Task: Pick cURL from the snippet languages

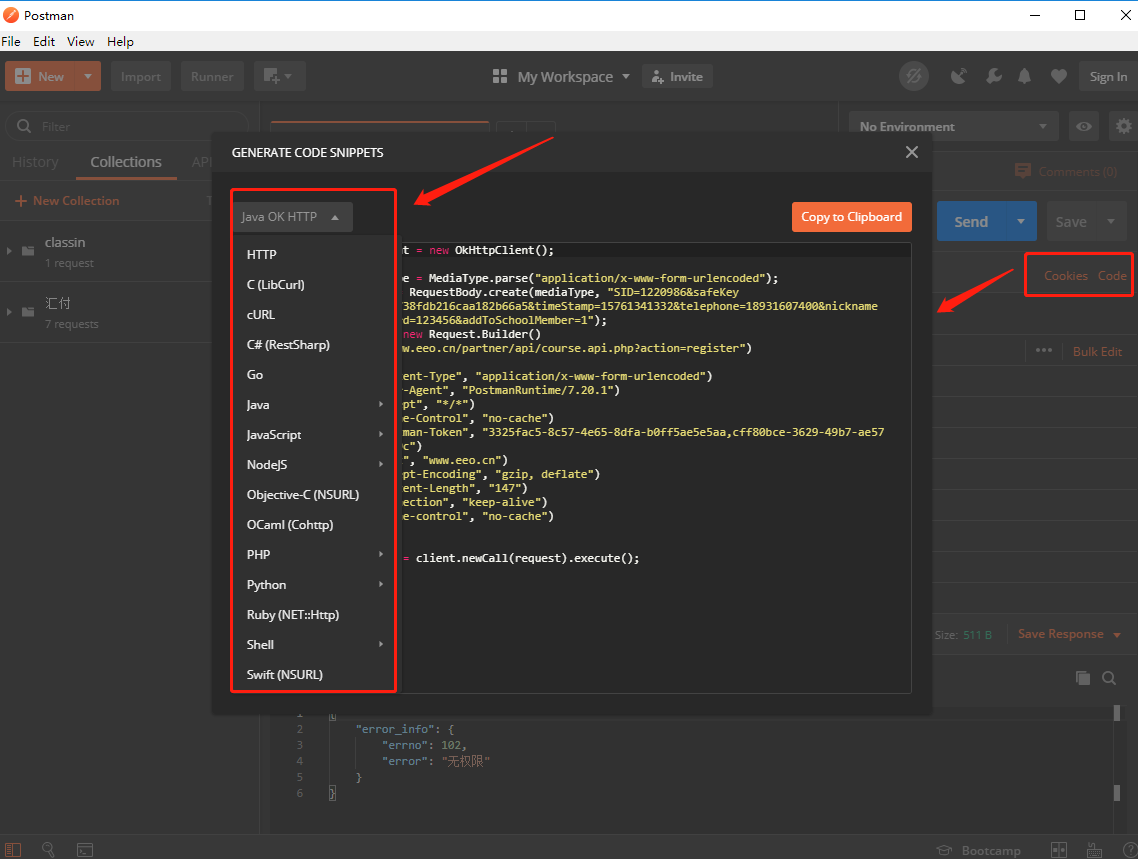Action: pyautogui.click(x=261, y=315)
